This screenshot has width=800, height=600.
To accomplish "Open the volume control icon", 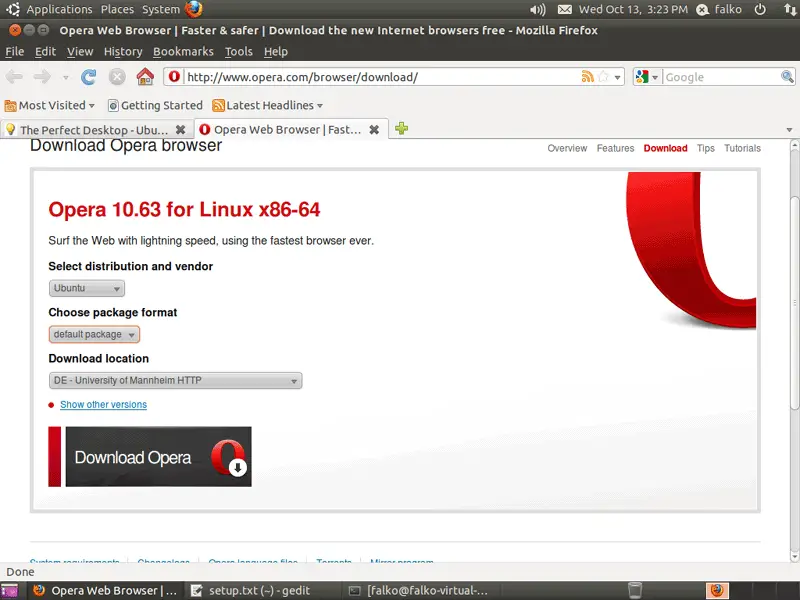I will coord(537,9).
